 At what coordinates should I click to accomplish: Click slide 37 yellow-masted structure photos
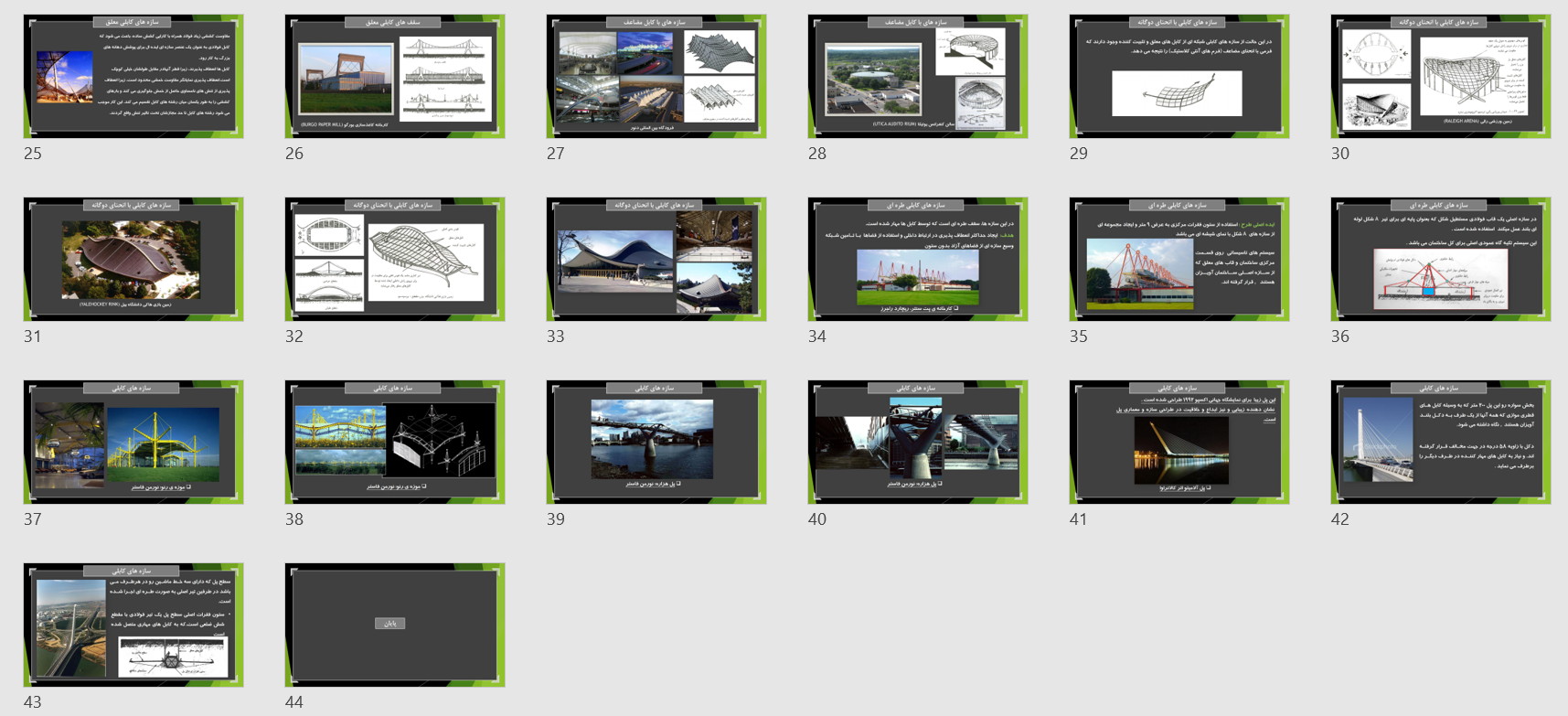133,443
